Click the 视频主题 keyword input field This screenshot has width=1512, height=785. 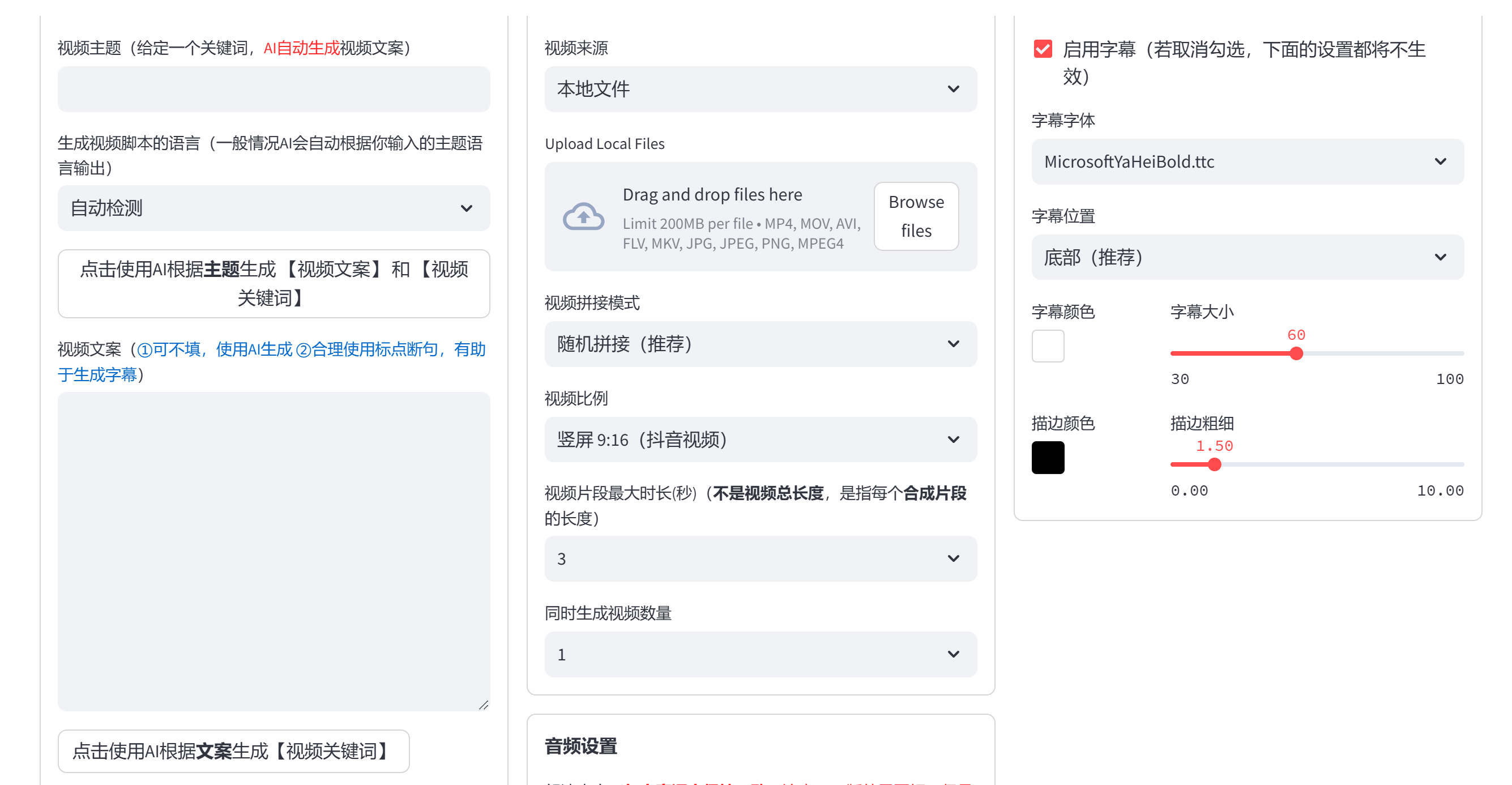[x=274, y=89]
